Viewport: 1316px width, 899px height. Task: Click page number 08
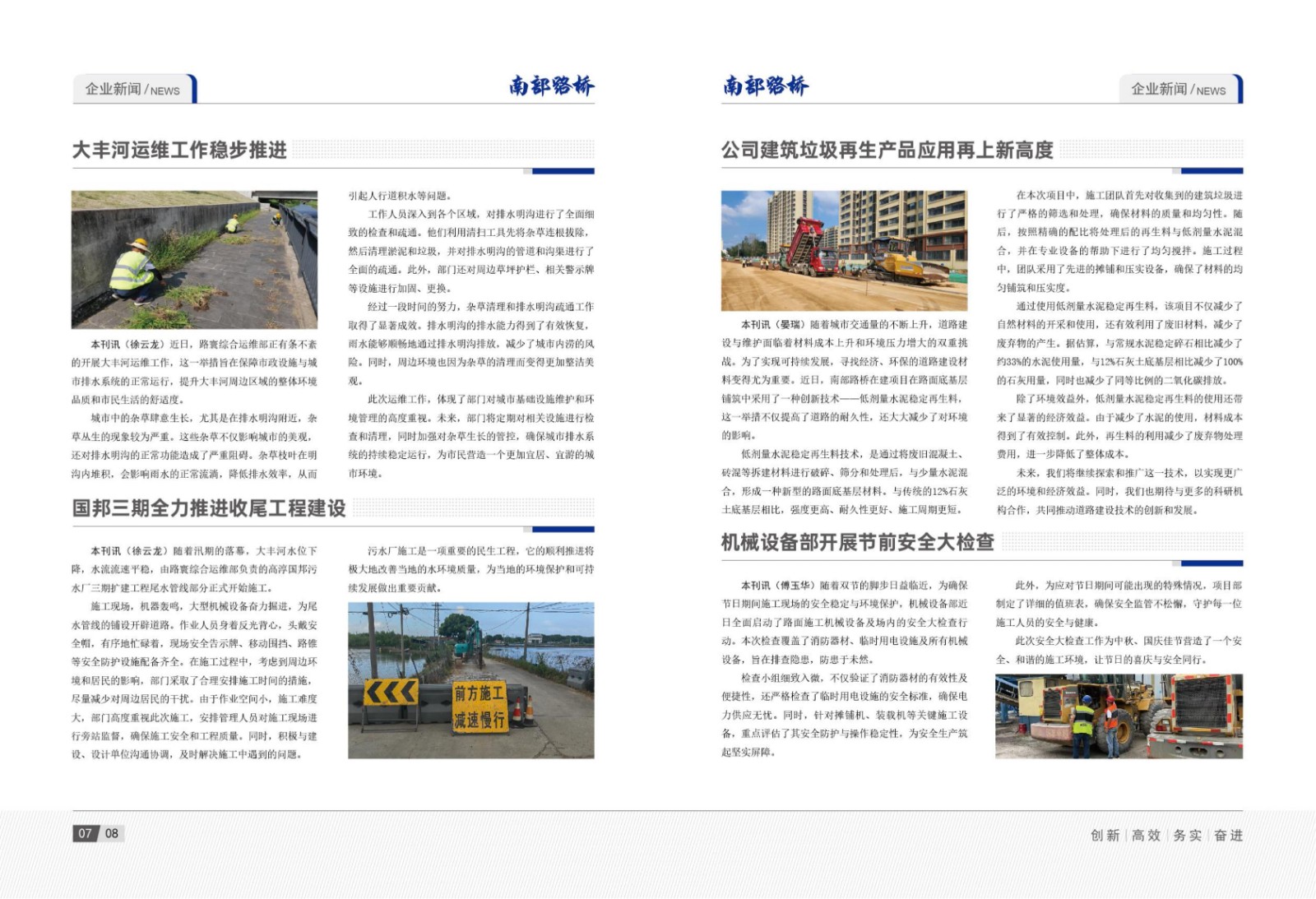tap(112, 833)
